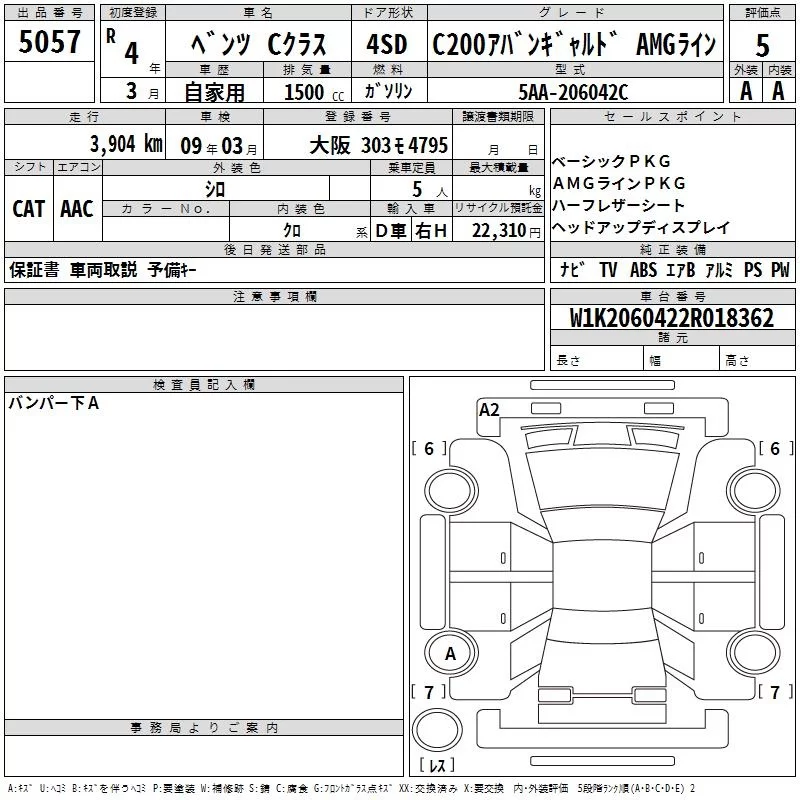Click the AAC air conditioner cell
This screenshot has height=800, width=800.
[x=77, y=208]
